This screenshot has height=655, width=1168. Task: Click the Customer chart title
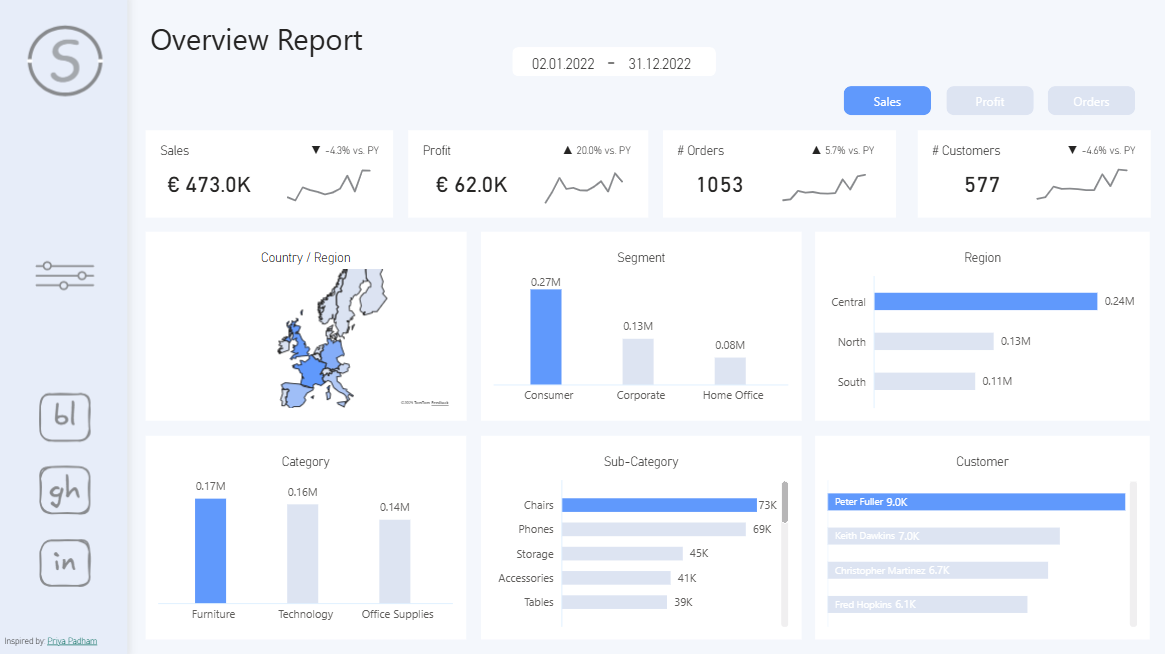tap(982, 462)
